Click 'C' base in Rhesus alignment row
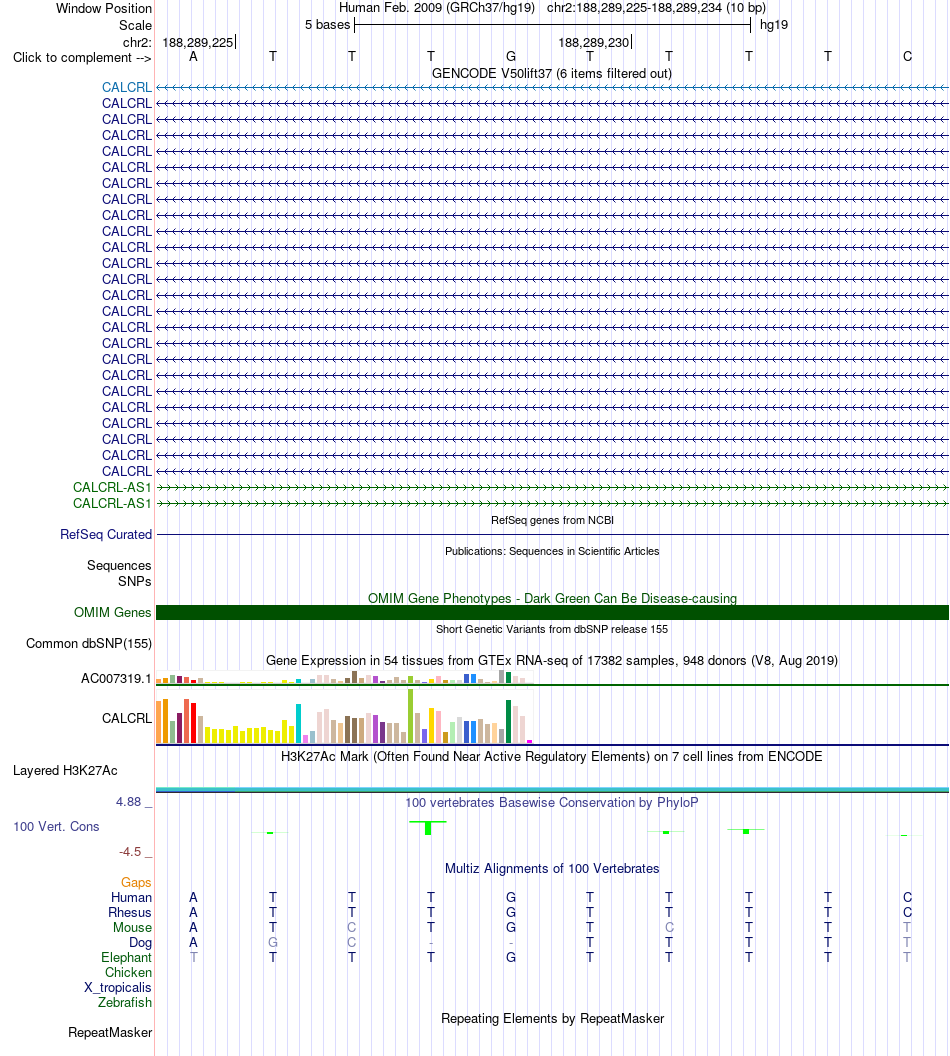 [908, 913]
